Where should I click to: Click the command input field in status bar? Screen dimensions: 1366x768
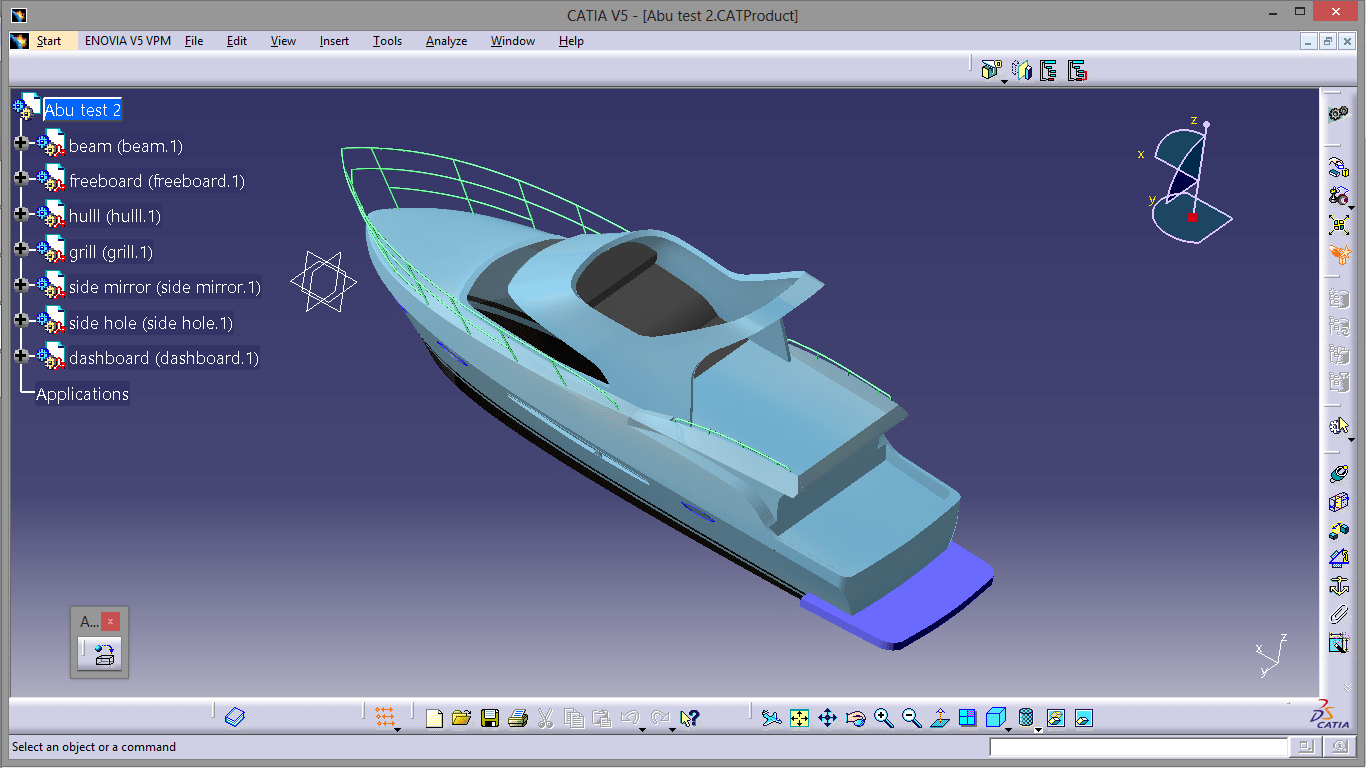click(x=1139, y=747)
